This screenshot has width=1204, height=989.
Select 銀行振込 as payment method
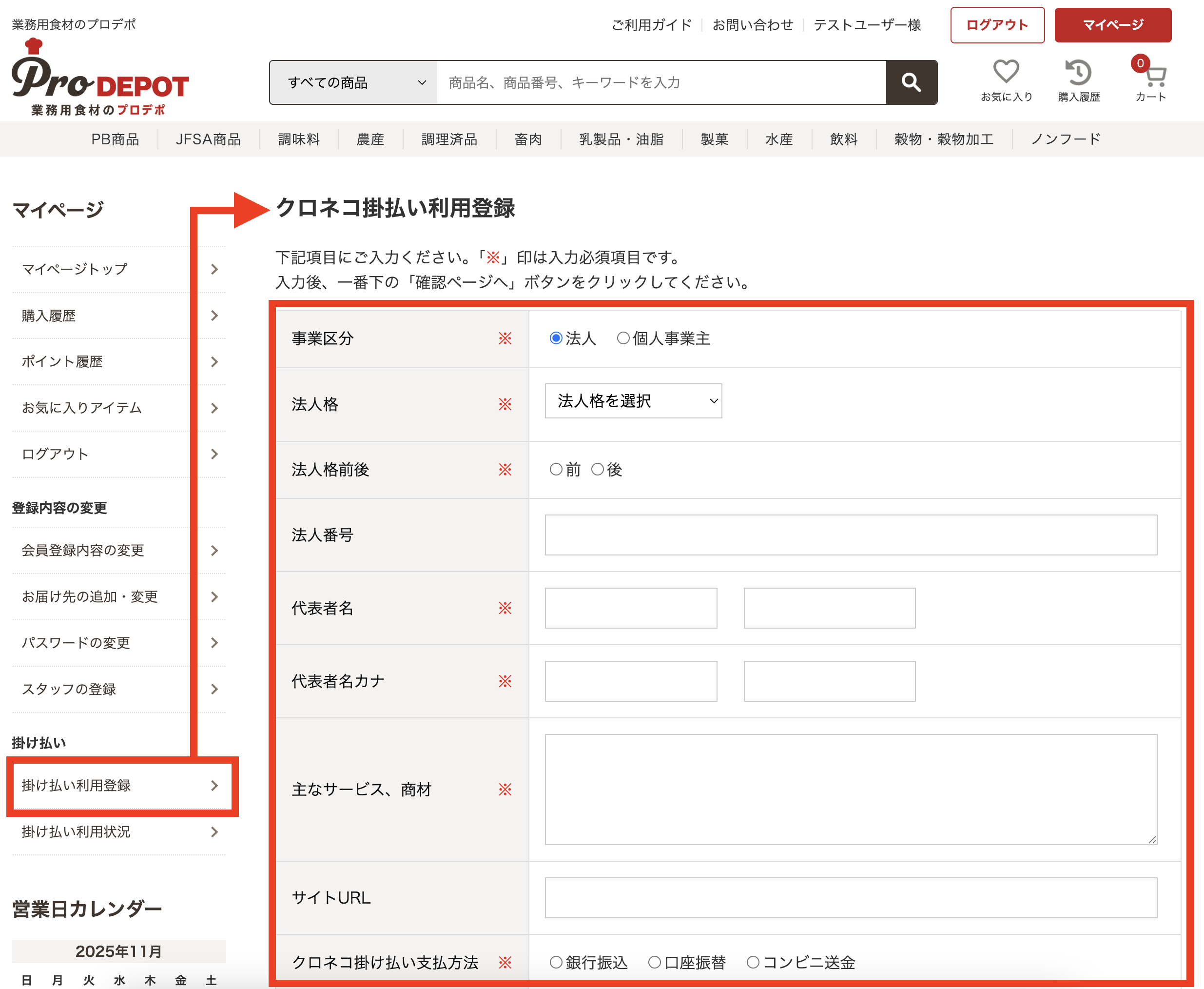click(x=555, y=962)
